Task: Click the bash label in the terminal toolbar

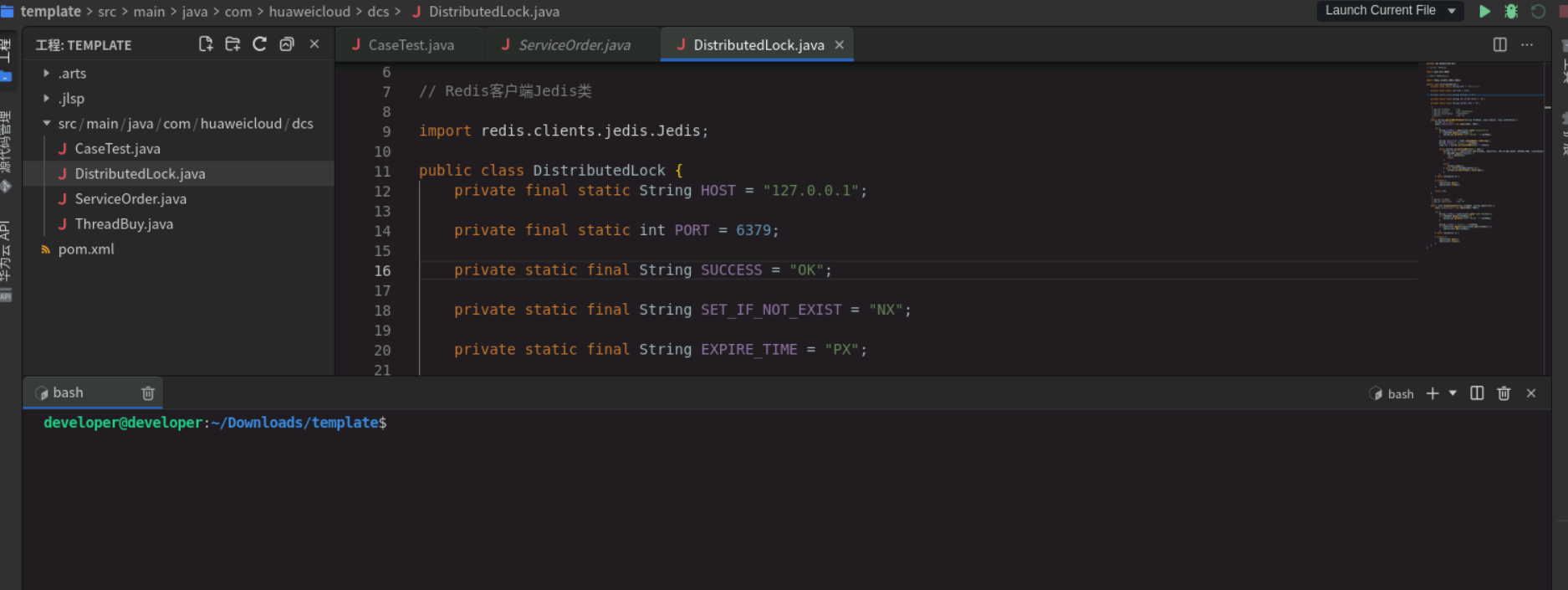Action: click(x=1400, y=394)
